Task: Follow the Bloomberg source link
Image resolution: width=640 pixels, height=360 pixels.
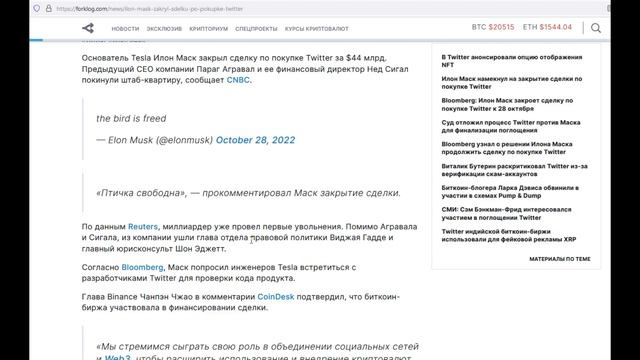Action: [x=142, y=267]
